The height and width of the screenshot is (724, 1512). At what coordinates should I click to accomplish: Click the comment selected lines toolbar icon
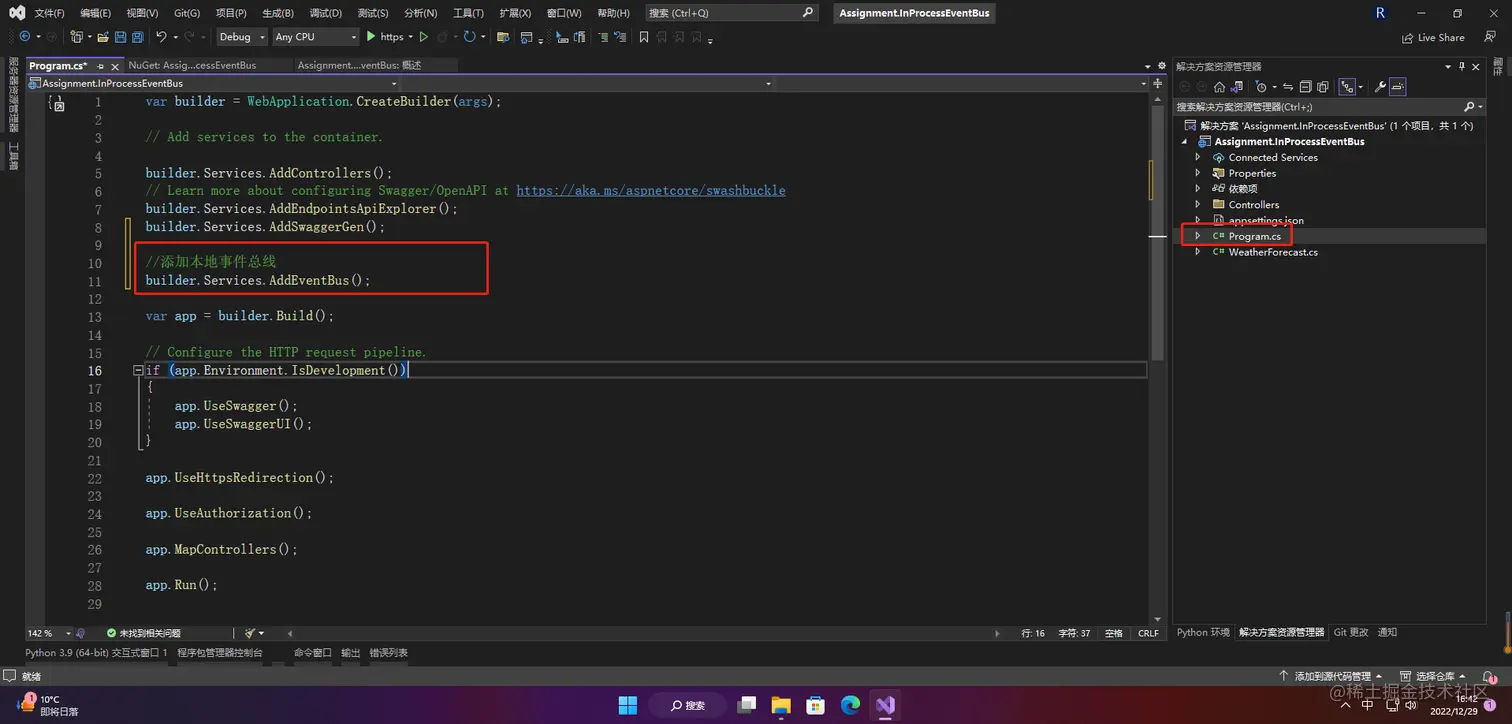603,37
